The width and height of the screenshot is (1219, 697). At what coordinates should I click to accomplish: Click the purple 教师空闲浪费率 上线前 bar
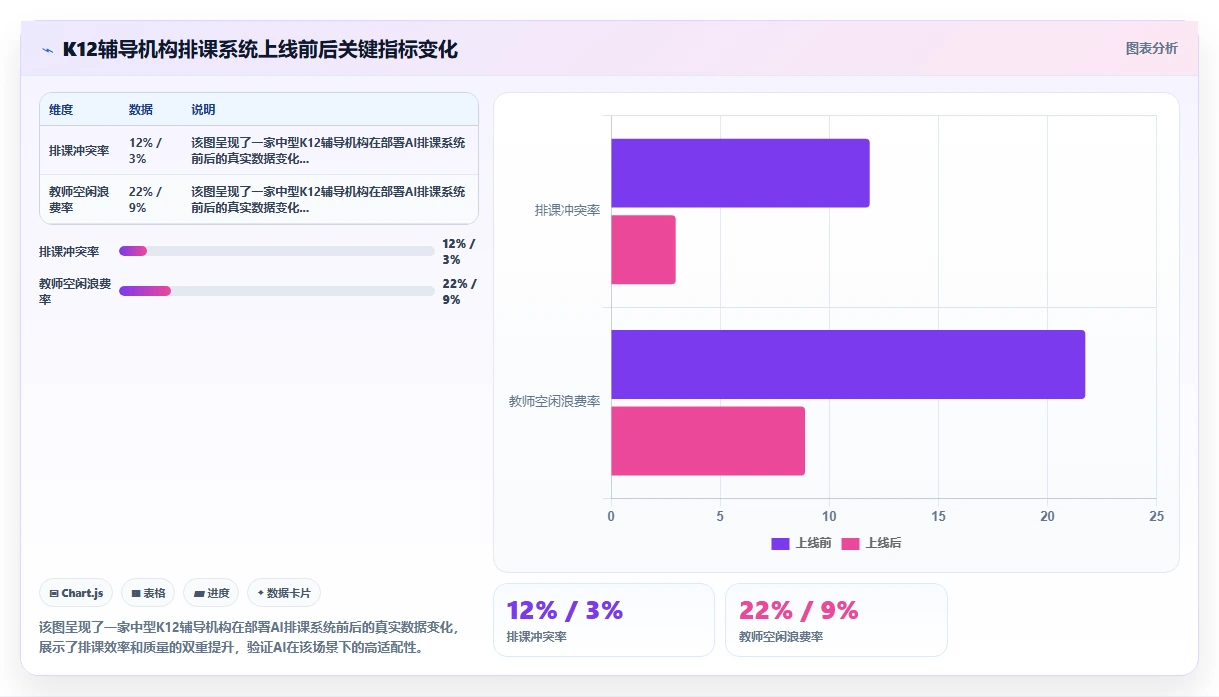pos(848,364)
